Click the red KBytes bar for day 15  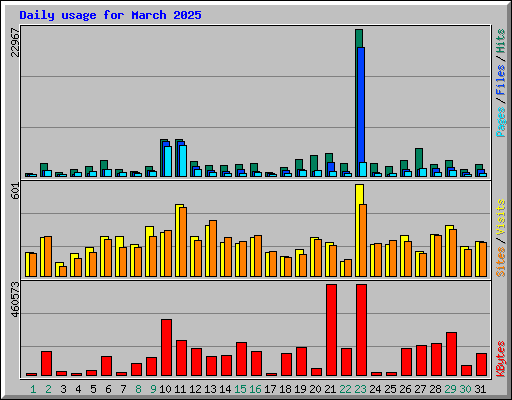coord(241,359)
